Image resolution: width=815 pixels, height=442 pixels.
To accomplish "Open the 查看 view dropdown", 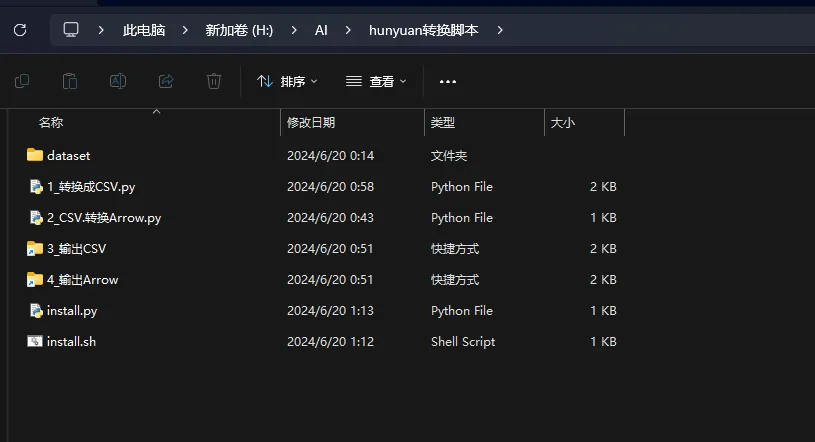I will pos(376,81).
